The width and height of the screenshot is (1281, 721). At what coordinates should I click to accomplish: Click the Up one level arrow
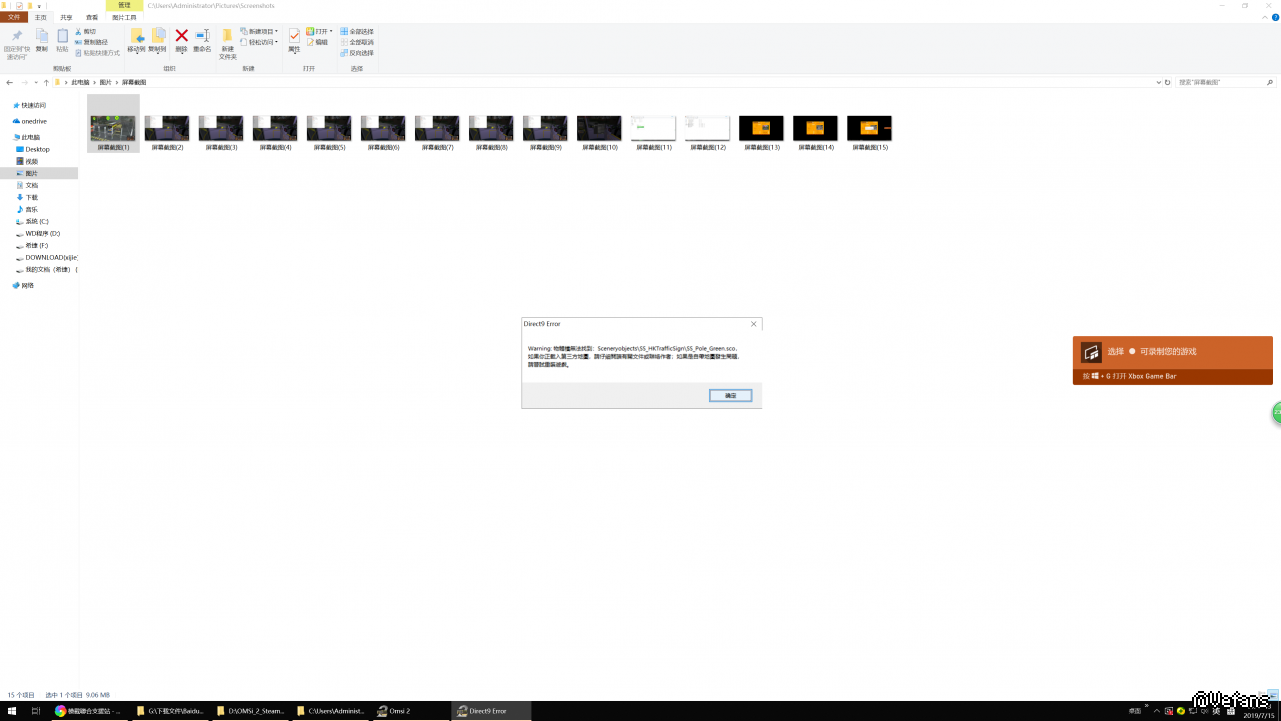[x=46, y=82]
